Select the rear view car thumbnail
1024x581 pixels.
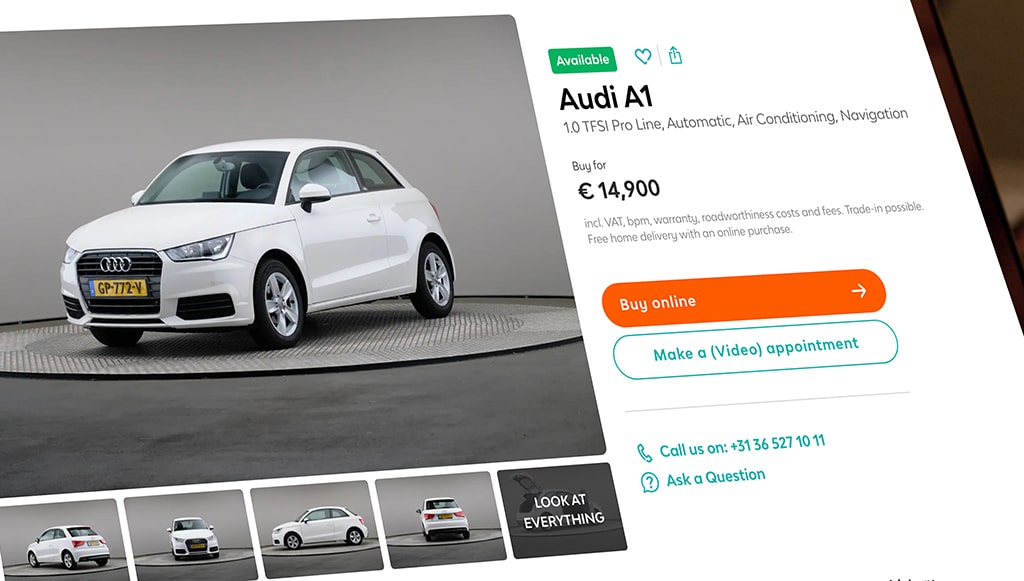coord(441,518)
